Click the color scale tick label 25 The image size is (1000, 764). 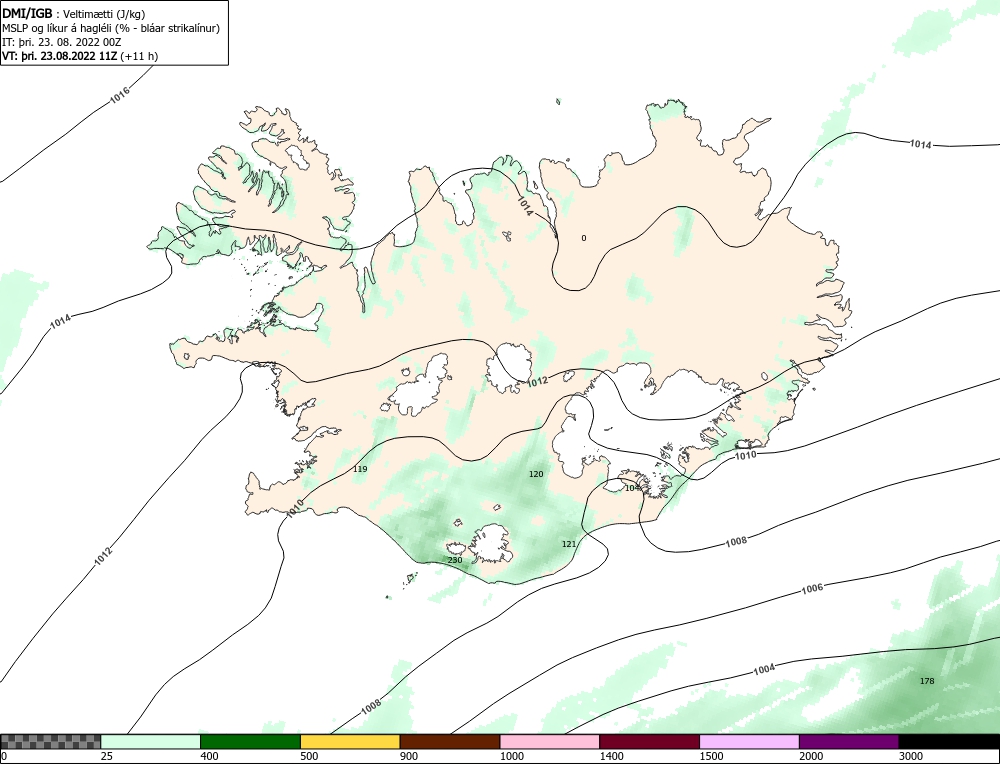click(x=107, y=756)
